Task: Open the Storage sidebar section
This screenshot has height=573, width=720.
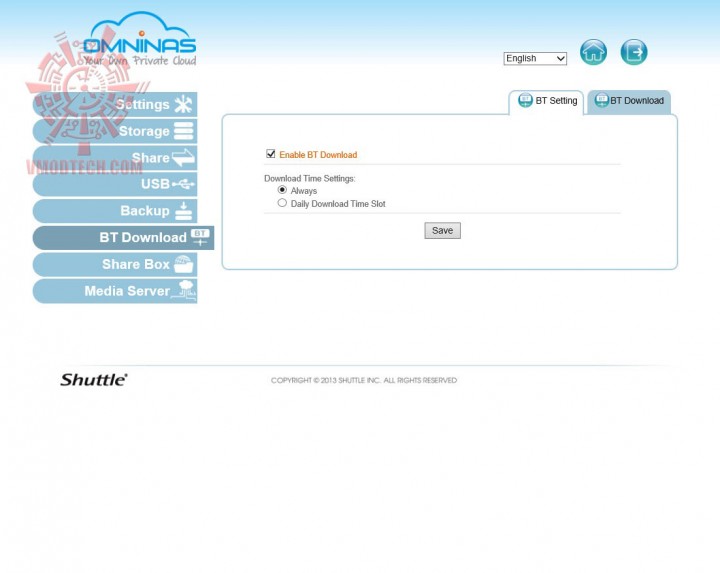Action: [115, 131]
